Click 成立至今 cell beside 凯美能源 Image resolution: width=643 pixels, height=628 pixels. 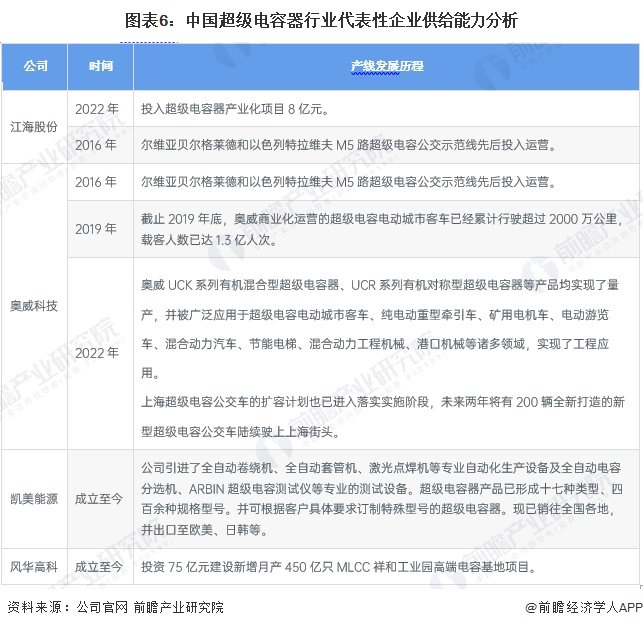tap(99, 499)
